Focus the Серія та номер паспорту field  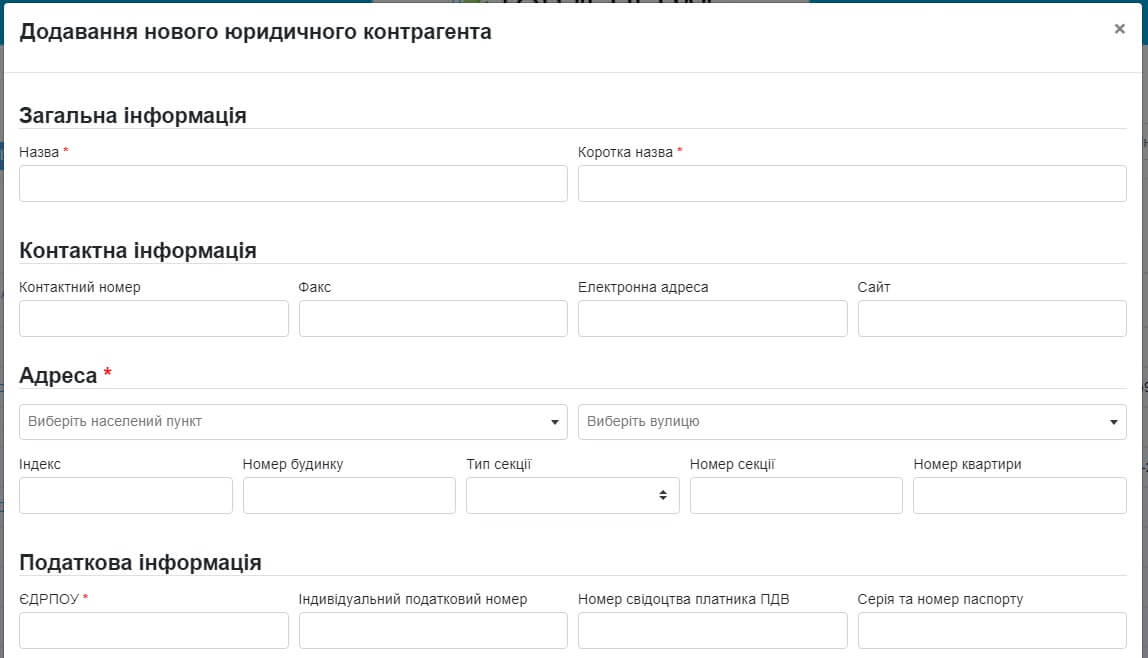[x=992, y=631]
